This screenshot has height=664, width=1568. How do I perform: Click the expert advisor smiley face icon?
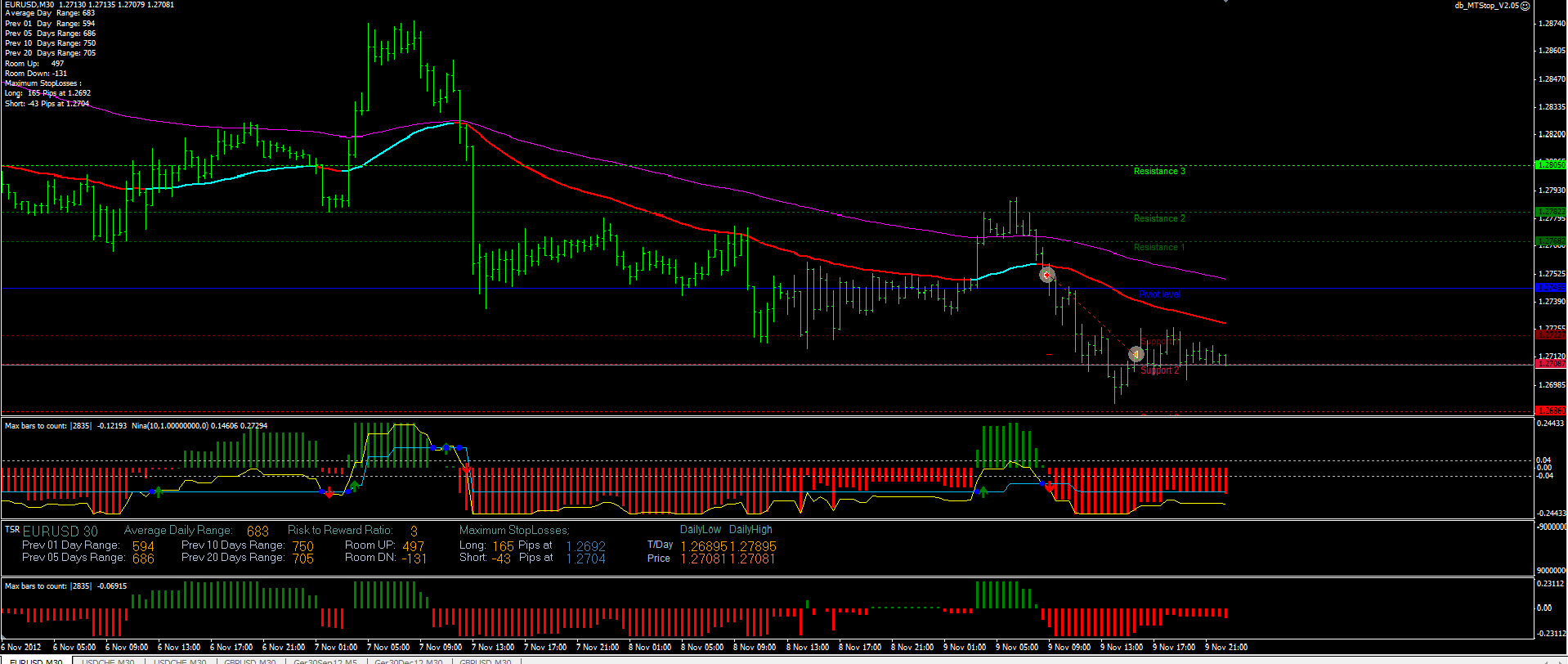(1525, 6)
